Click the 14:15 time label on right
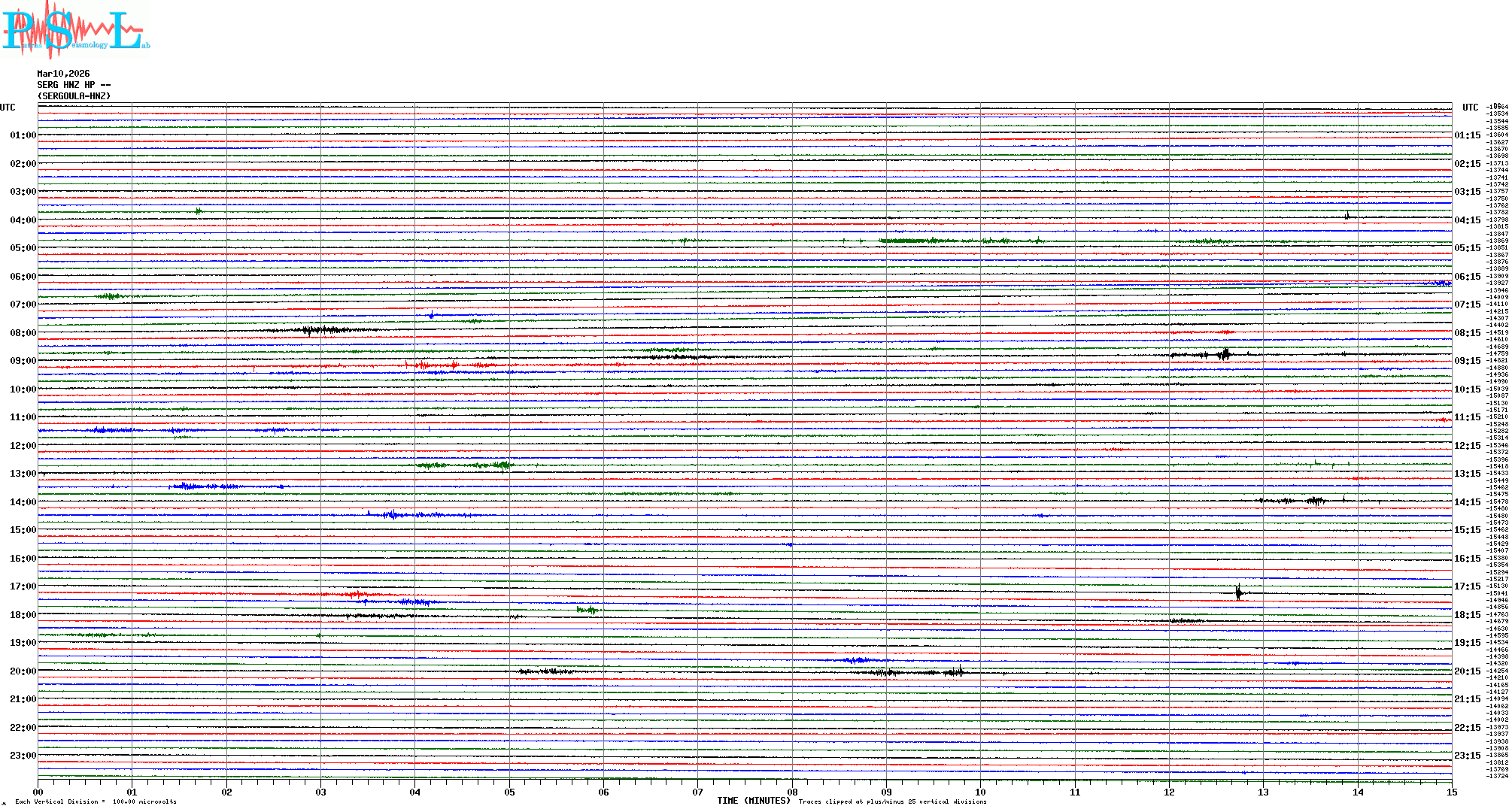Screen dimensions: 1512x812 [1467, 502]
